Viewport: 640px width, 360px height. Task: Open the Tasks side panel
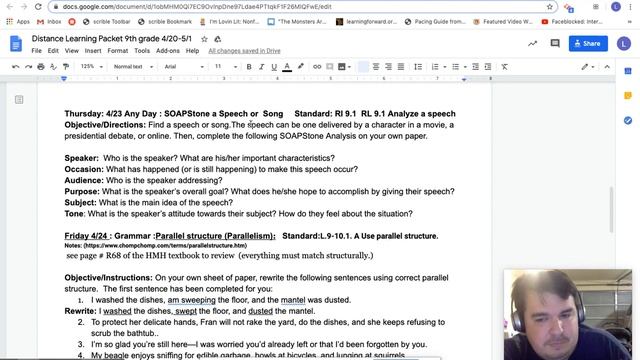pyautogui.click(x=628, y=120)
